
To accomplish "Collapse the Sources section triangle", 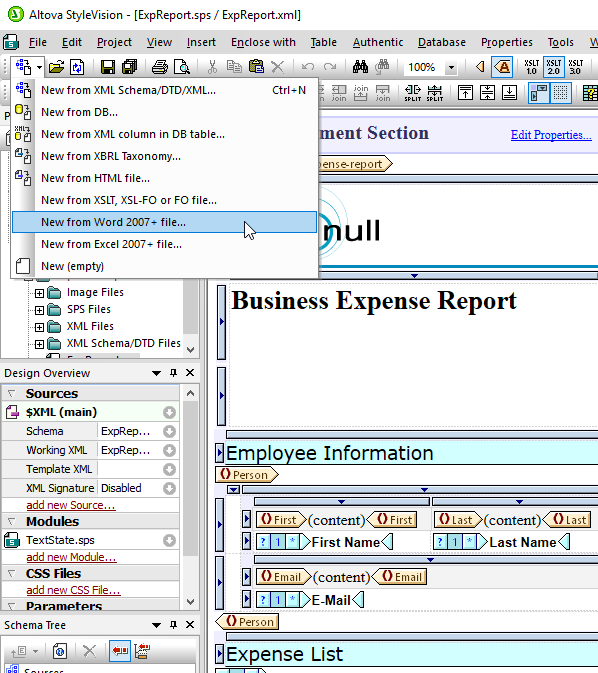I will point(12,393).
